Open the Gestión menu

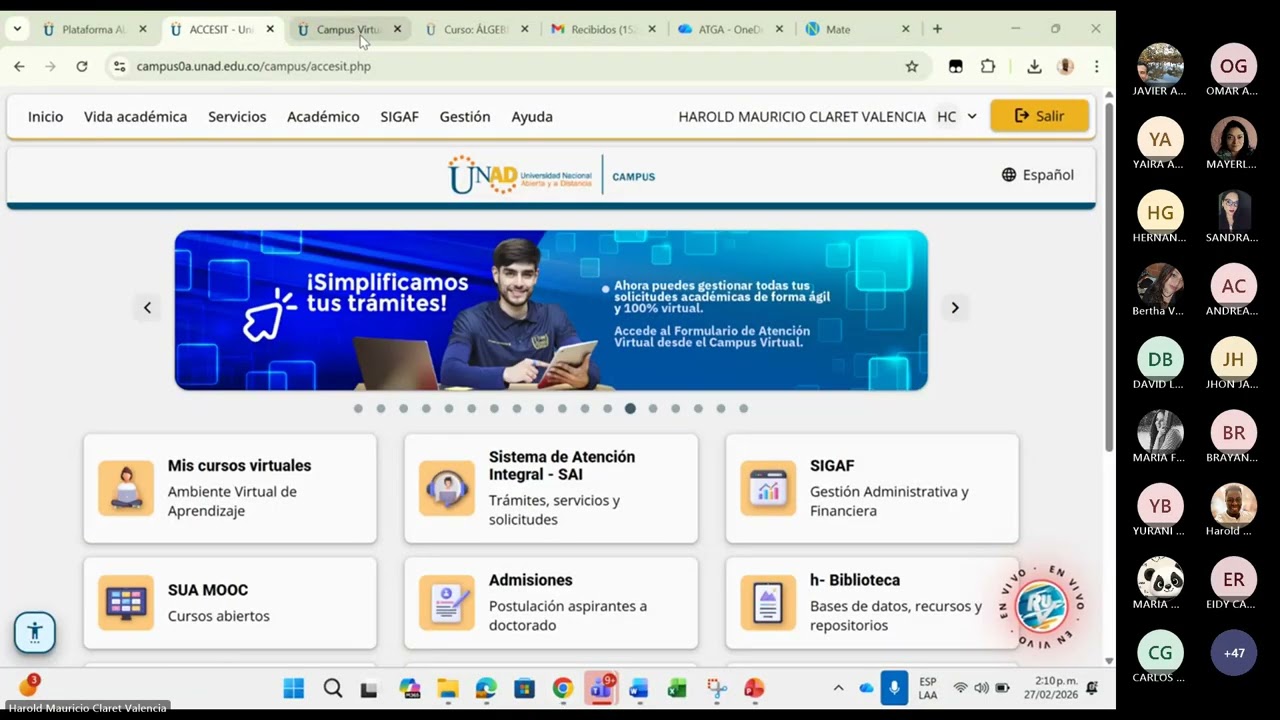pyautogui.click(x=465, y=117)
